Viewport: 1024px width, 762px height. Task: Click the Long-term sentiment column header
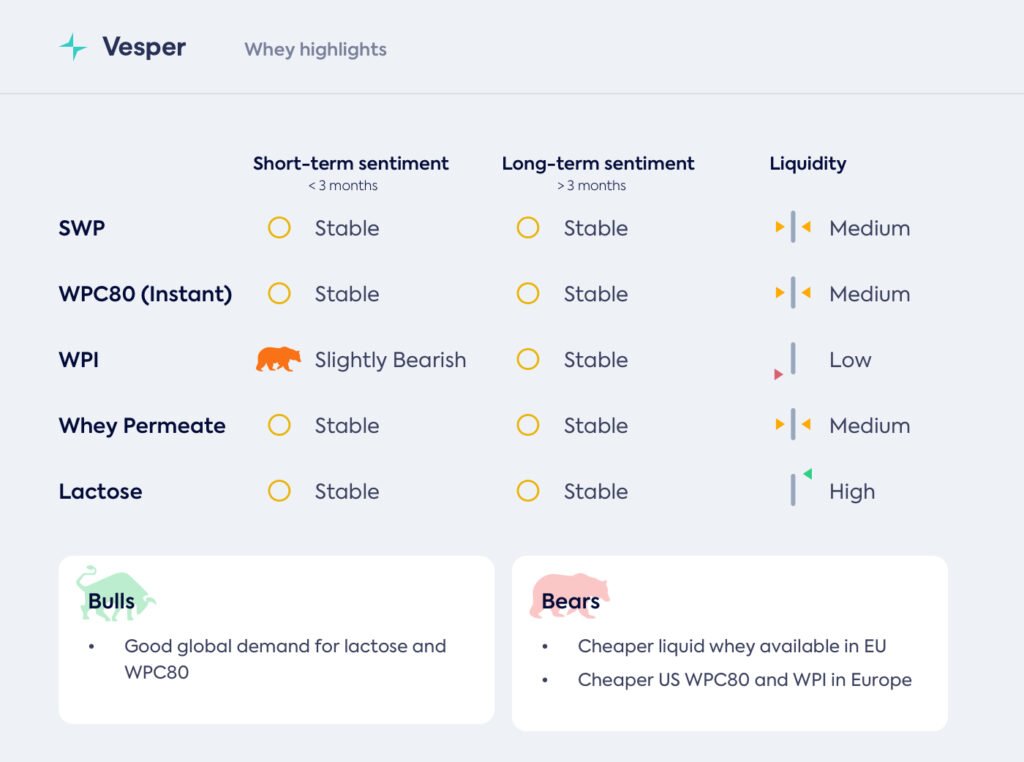598,164
